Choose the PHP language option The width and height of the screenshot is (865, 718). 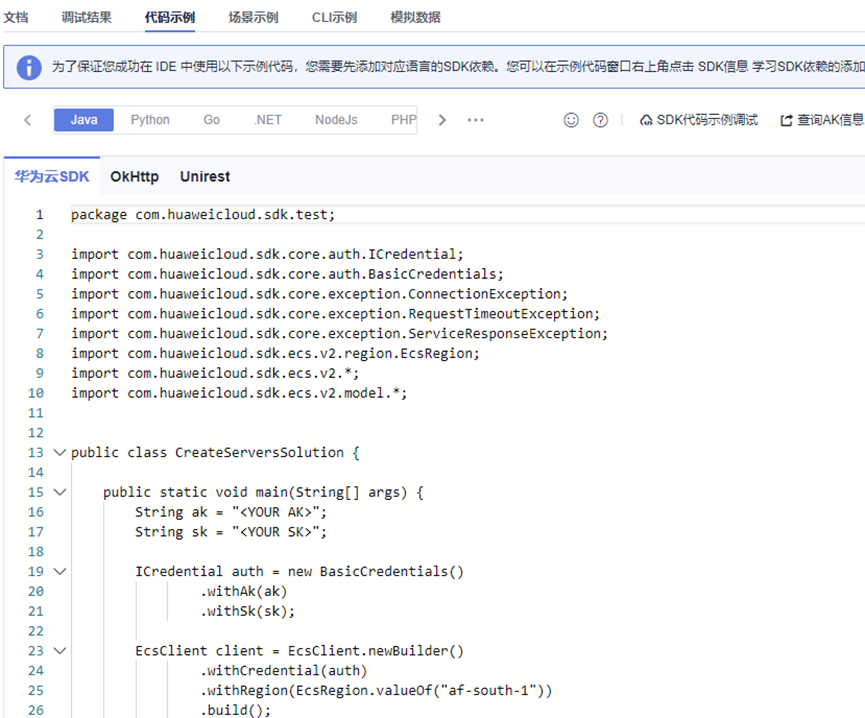[403, 120]
